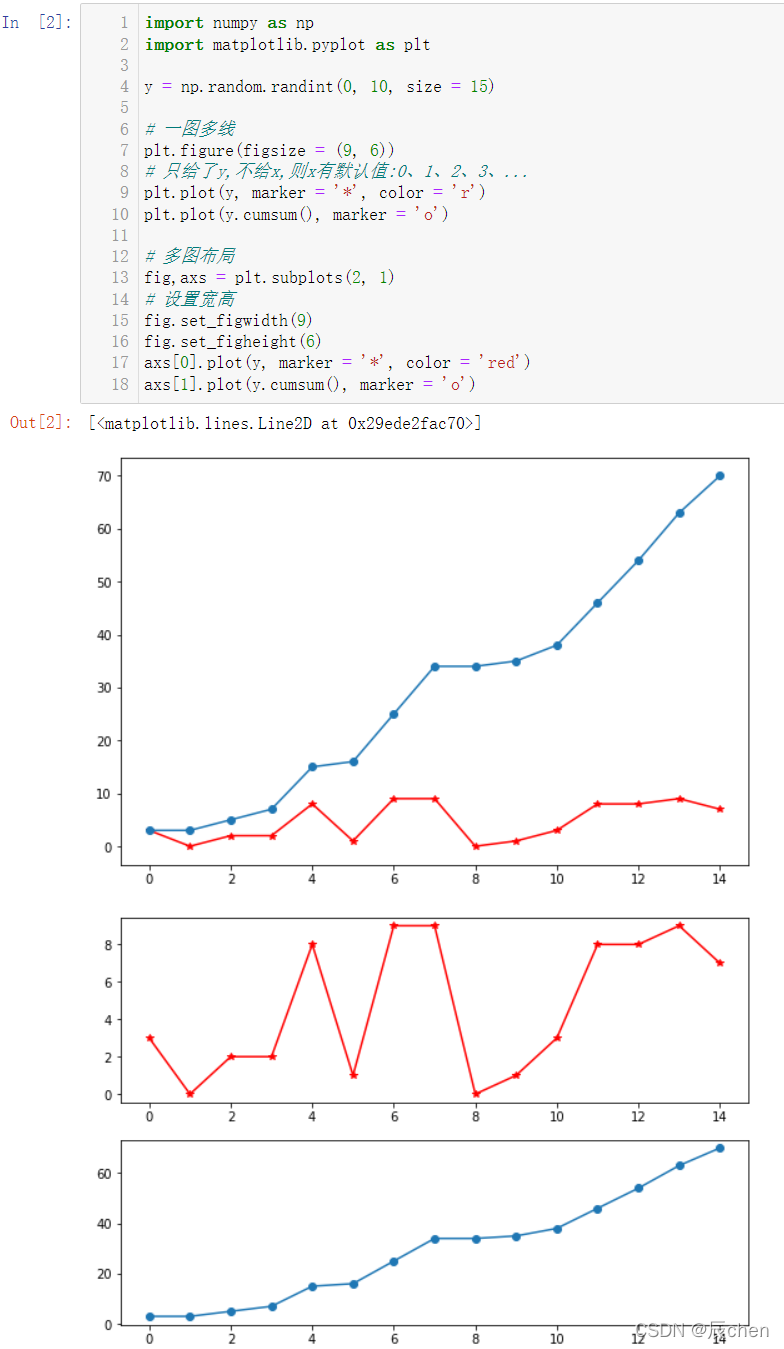The image size is (784, 1349).
Task: Click the comment starting '# 只给了y,不给x'
Action: point(336,171)
